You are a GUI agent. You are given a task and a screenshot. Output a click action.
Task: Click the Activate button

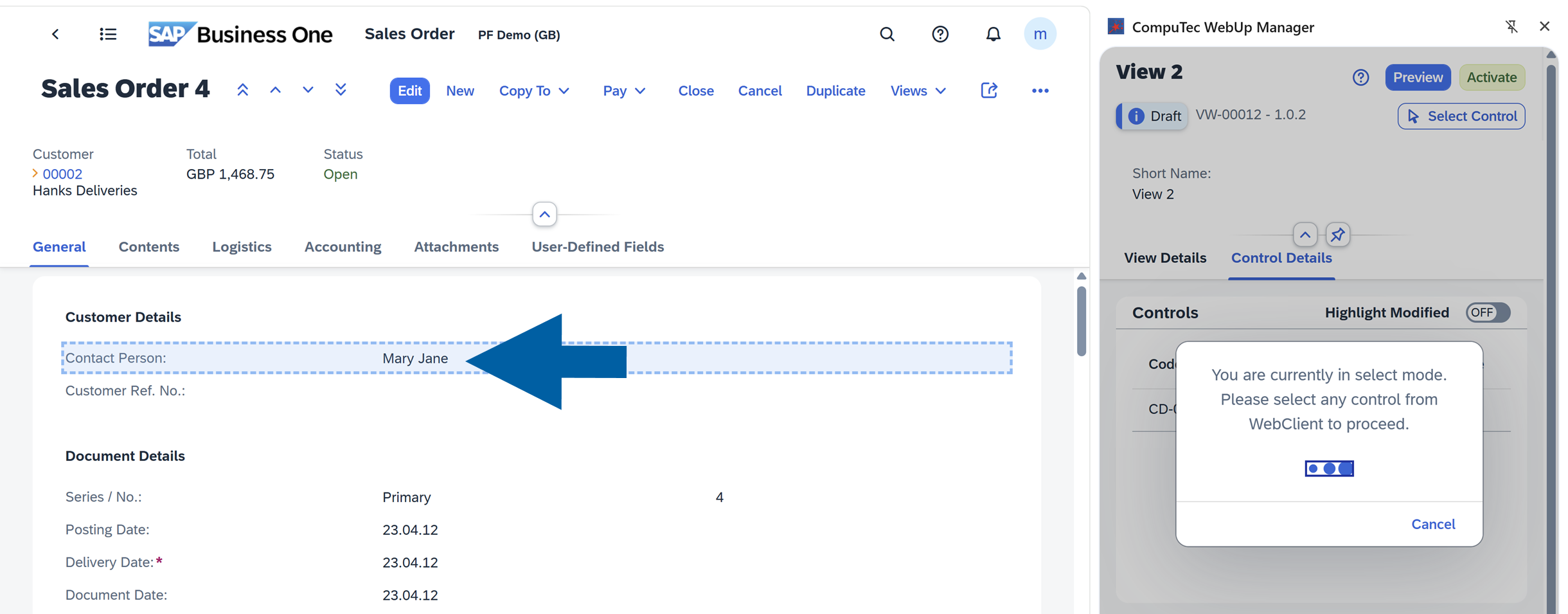click(x=1492, y=77)
